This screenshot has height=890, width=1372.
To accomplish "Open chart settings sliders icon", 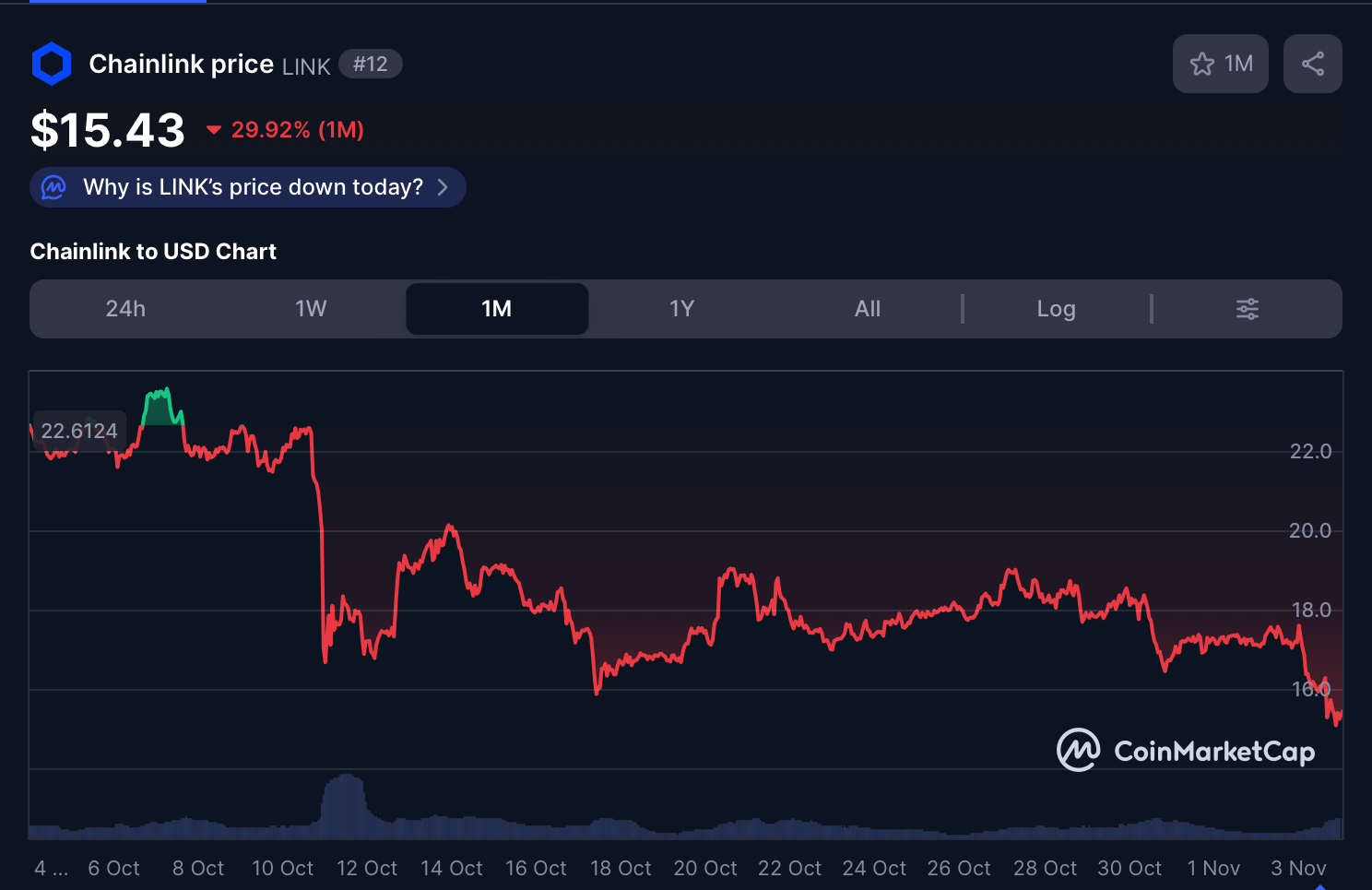I will [x=1248, y=309].
